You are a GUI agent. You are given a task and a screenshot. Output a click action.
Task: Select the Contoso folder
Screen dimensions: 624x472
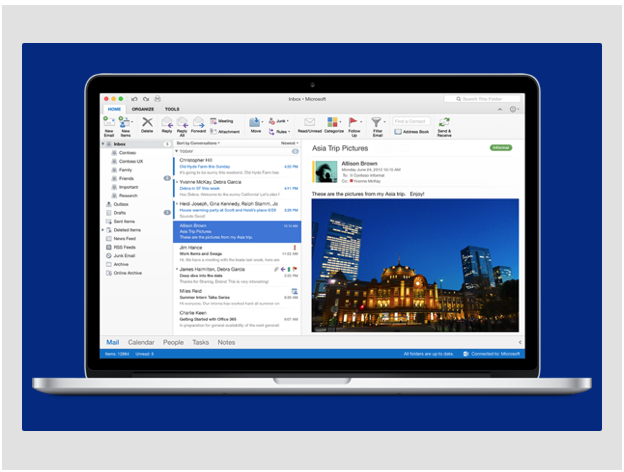point(136,153)
